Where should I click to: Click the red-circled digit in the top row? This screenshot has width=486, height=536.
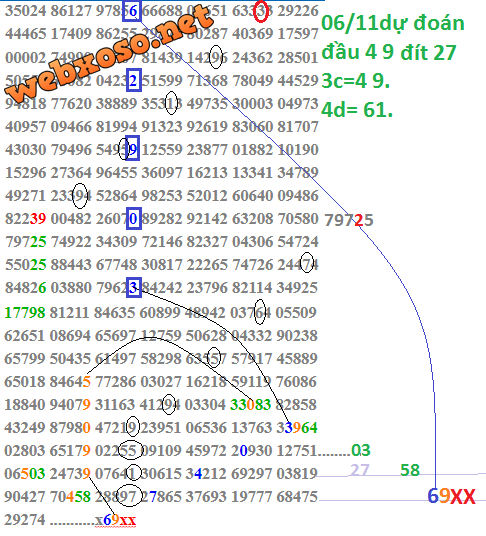(x=261, y=12)
